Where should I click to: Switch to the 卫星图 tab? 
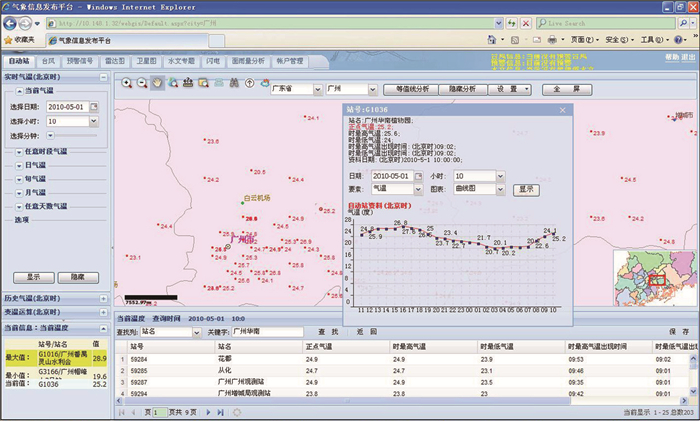coord(146,61)
